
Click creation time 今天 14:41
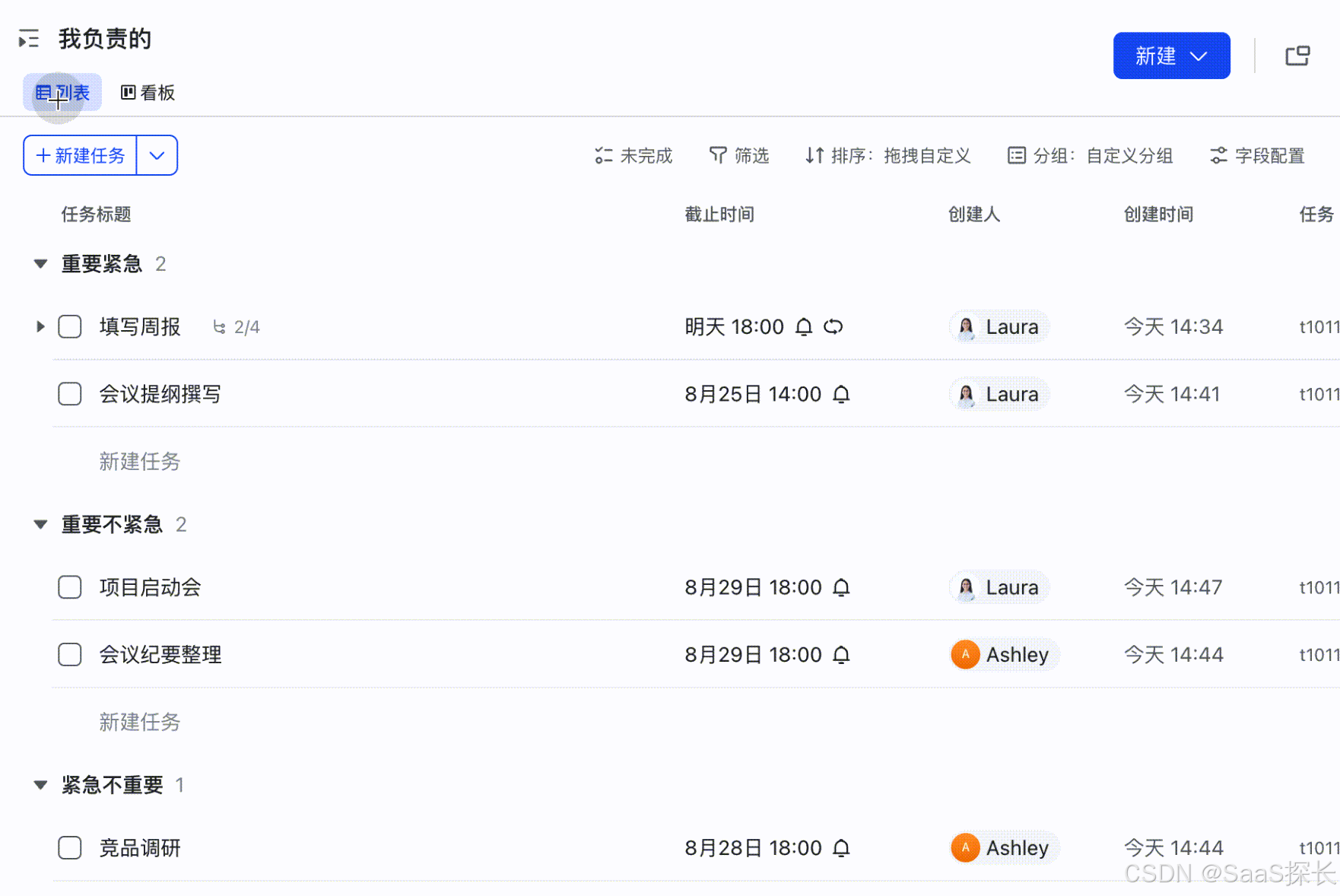click(1172, 394)
